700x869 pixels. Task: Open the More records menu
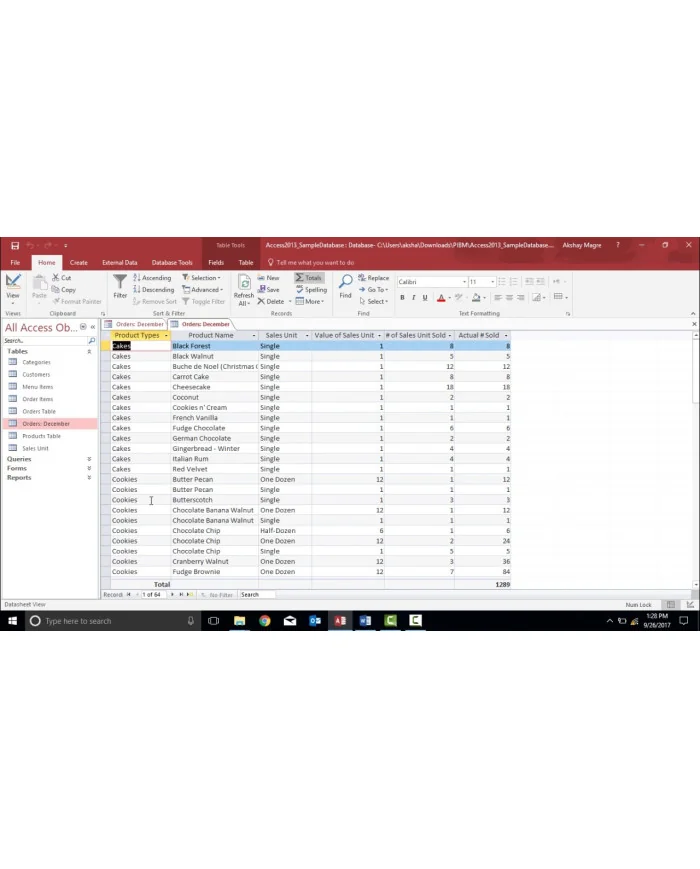tap(310, 301)
